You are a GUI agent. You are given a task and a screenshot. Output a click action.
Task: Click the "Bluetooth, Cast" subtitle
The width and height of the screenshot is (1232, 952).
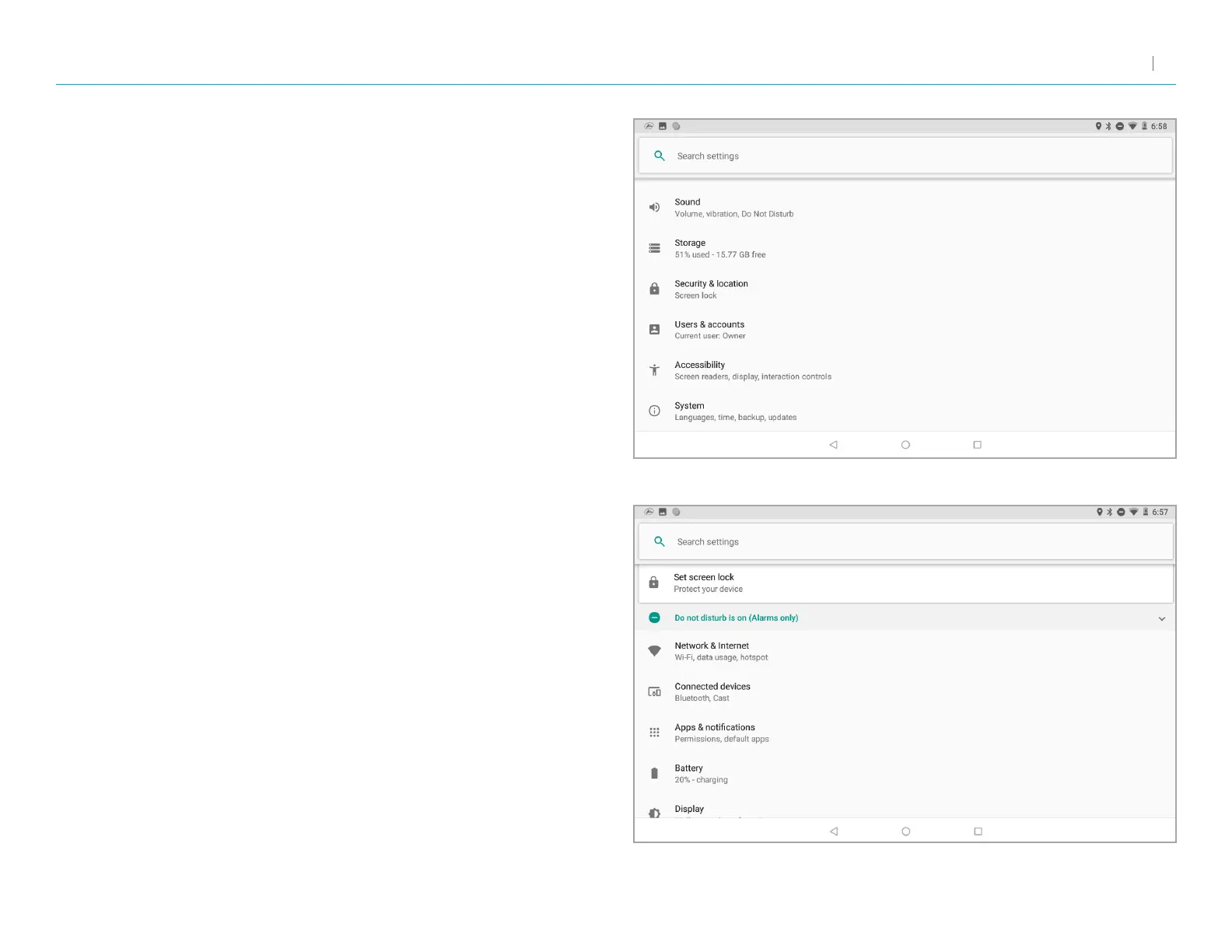(702, 698)
